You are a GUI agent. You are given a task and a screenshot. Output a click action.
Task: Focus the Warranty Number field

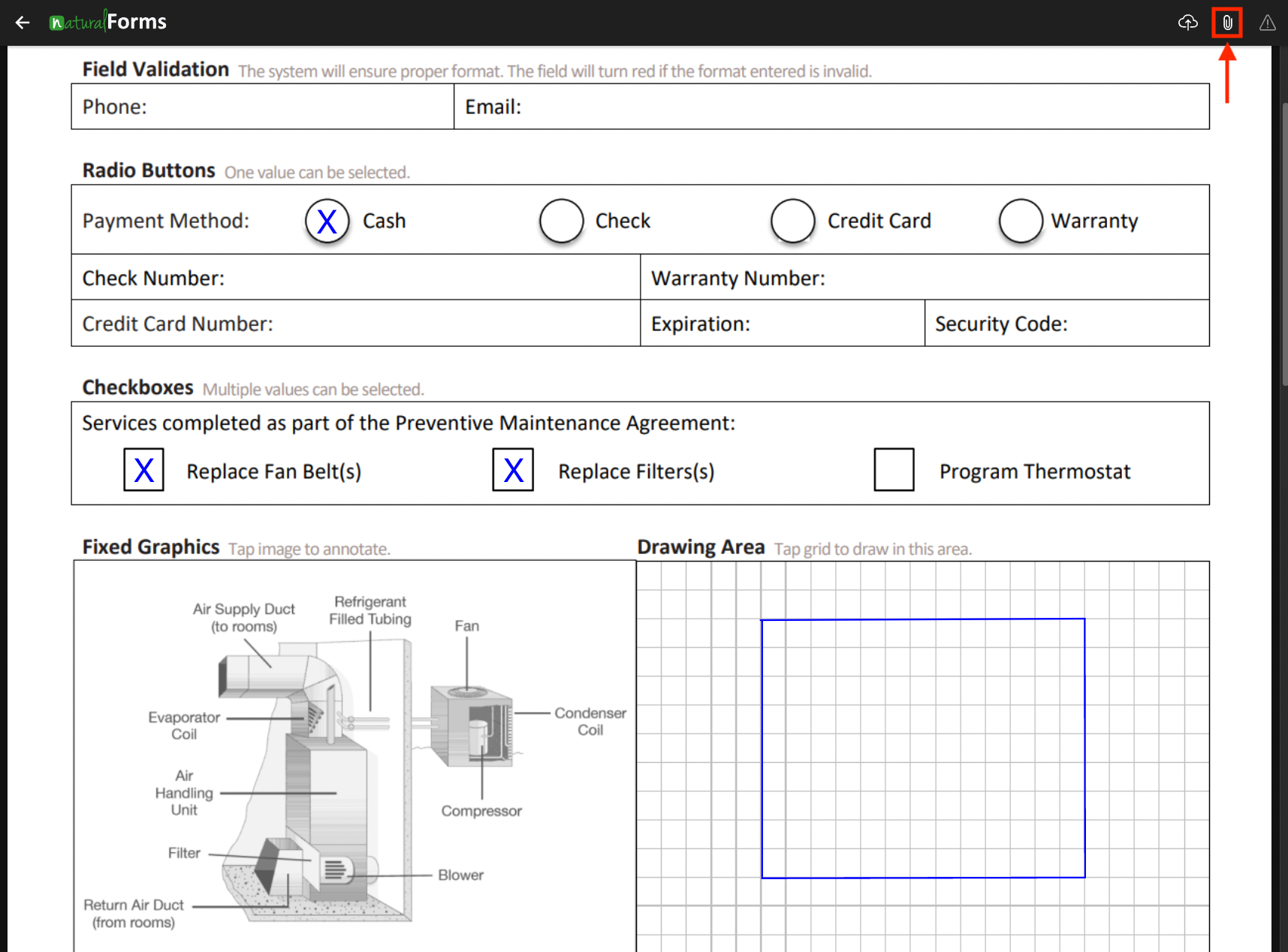[x=925, y=278]
